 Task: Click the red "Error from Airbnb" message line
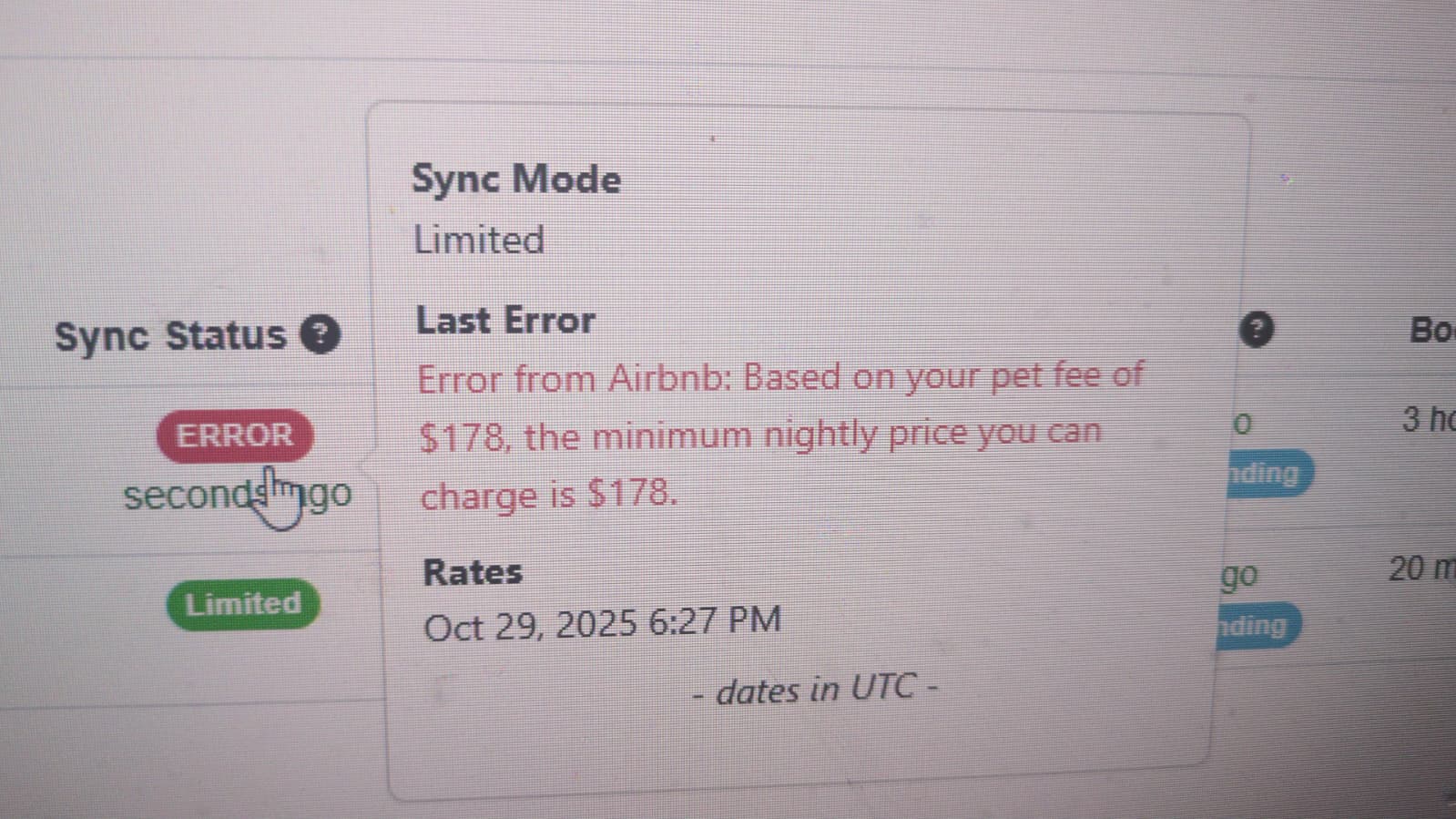pyautogui.click(x=779, y=377)
